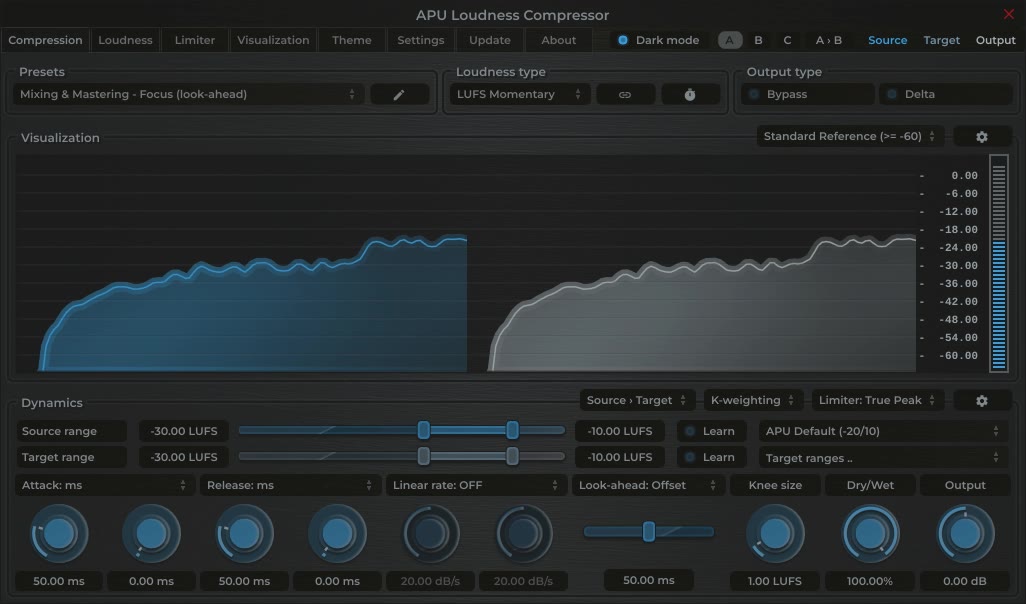Image resolution: width=1026 pixels, height=604 pixels.
Task: Click the Dry/Wet 100.00% knob
Action: 868,533
